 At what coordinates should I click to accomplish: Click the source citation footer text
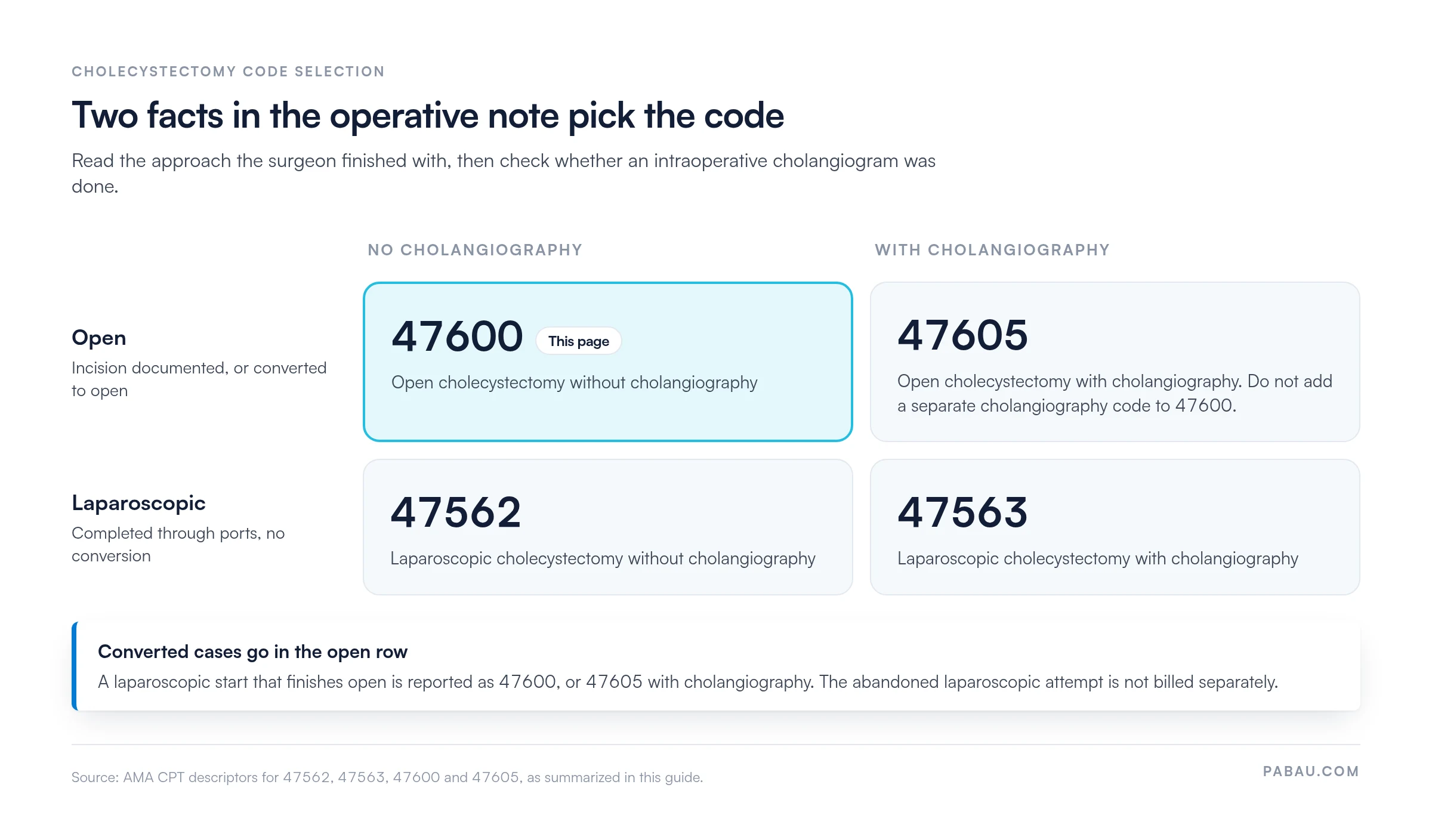387,777
